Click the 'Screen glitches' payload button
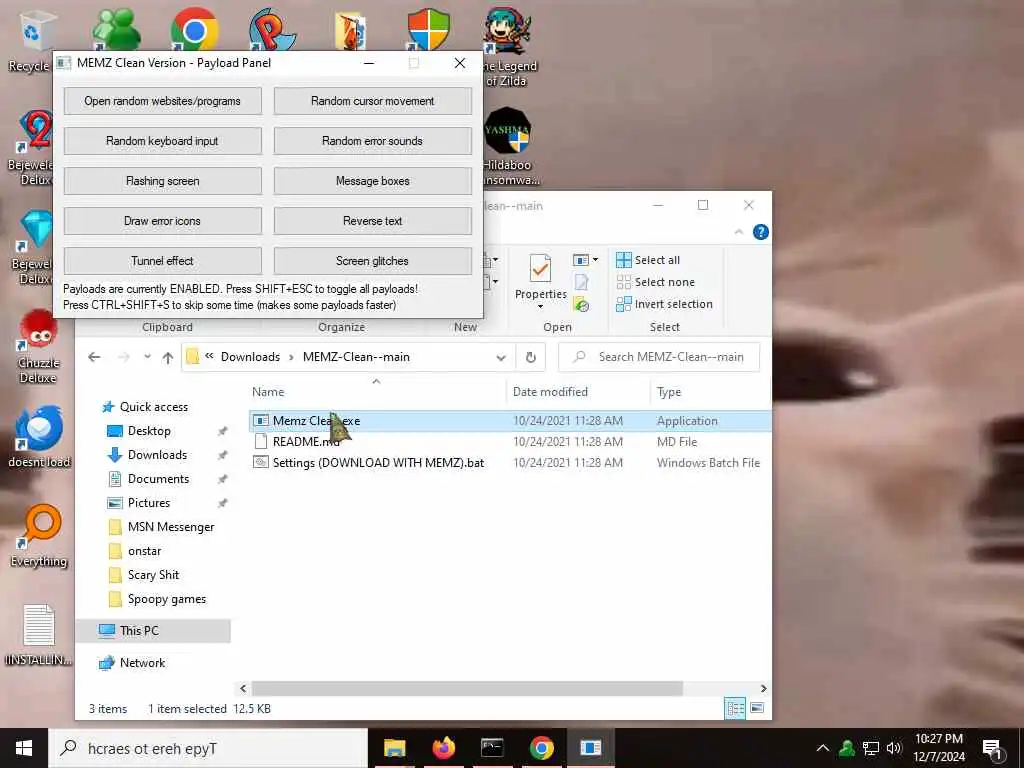 pyautogui.click(x=372, y=261)
